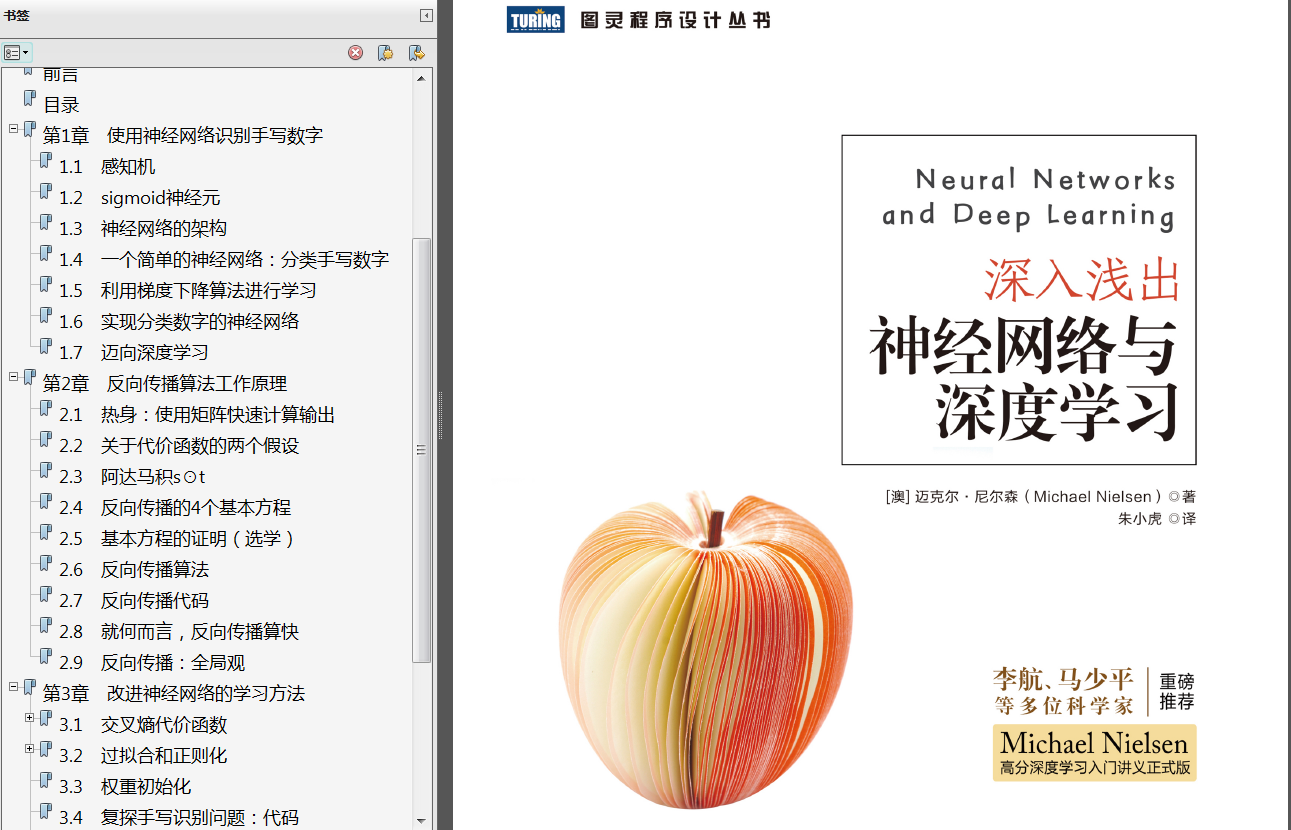This screenshot has width=1291, height=830.
Task: Collapse the 第1章 bookmark tree node
Action: coord(14,128)
